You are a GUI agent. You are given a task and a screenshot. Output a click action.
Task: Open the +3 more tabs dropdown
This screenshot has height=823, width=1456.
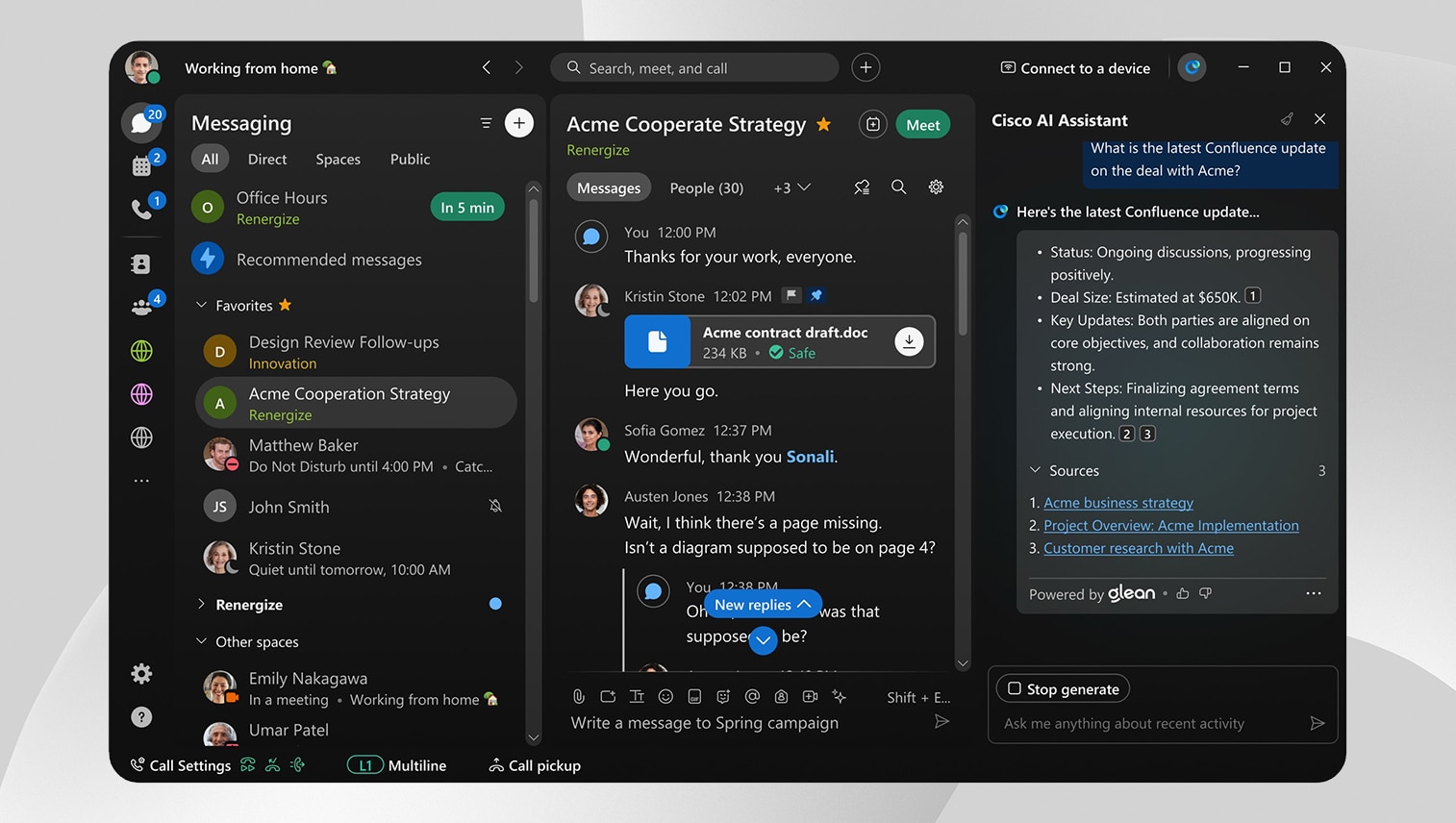(x=791, y=187)
